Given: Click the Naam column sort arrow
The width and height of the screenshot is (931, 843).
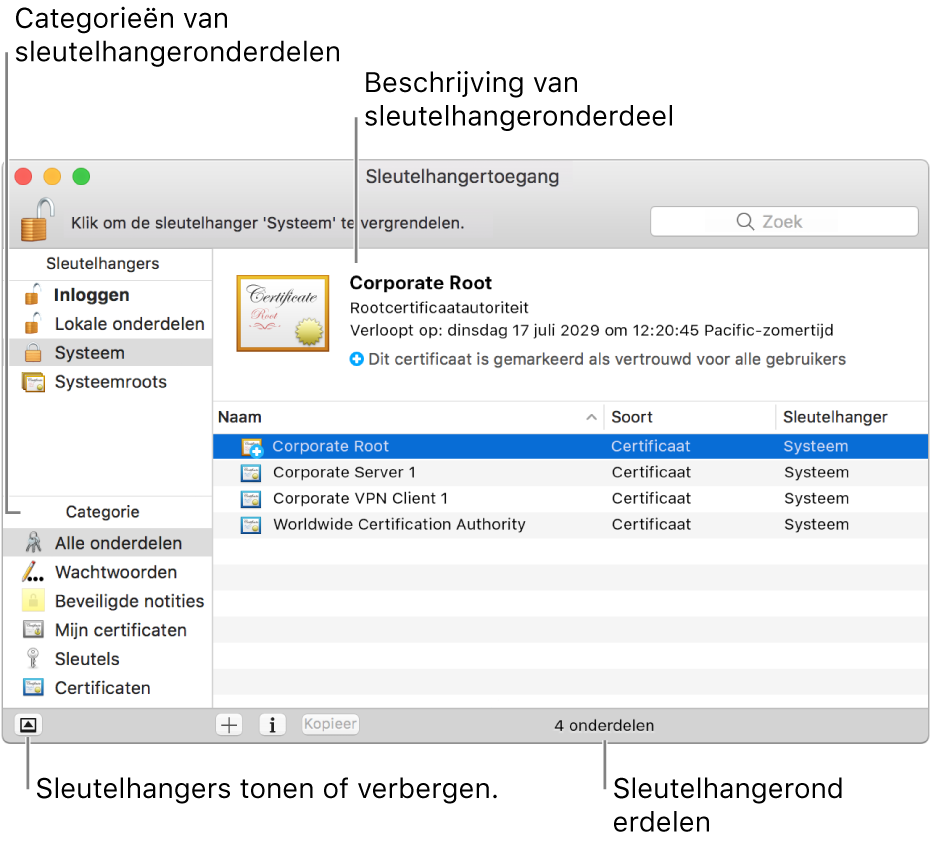Looking at the screenshot, I should point(591,417).
